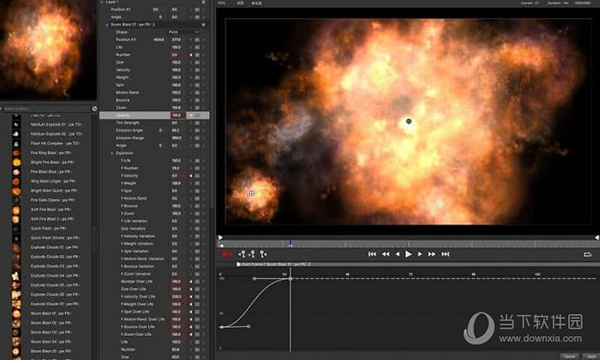Click the Velocity value field
This screenshot has height=360, width=600.
176,70
